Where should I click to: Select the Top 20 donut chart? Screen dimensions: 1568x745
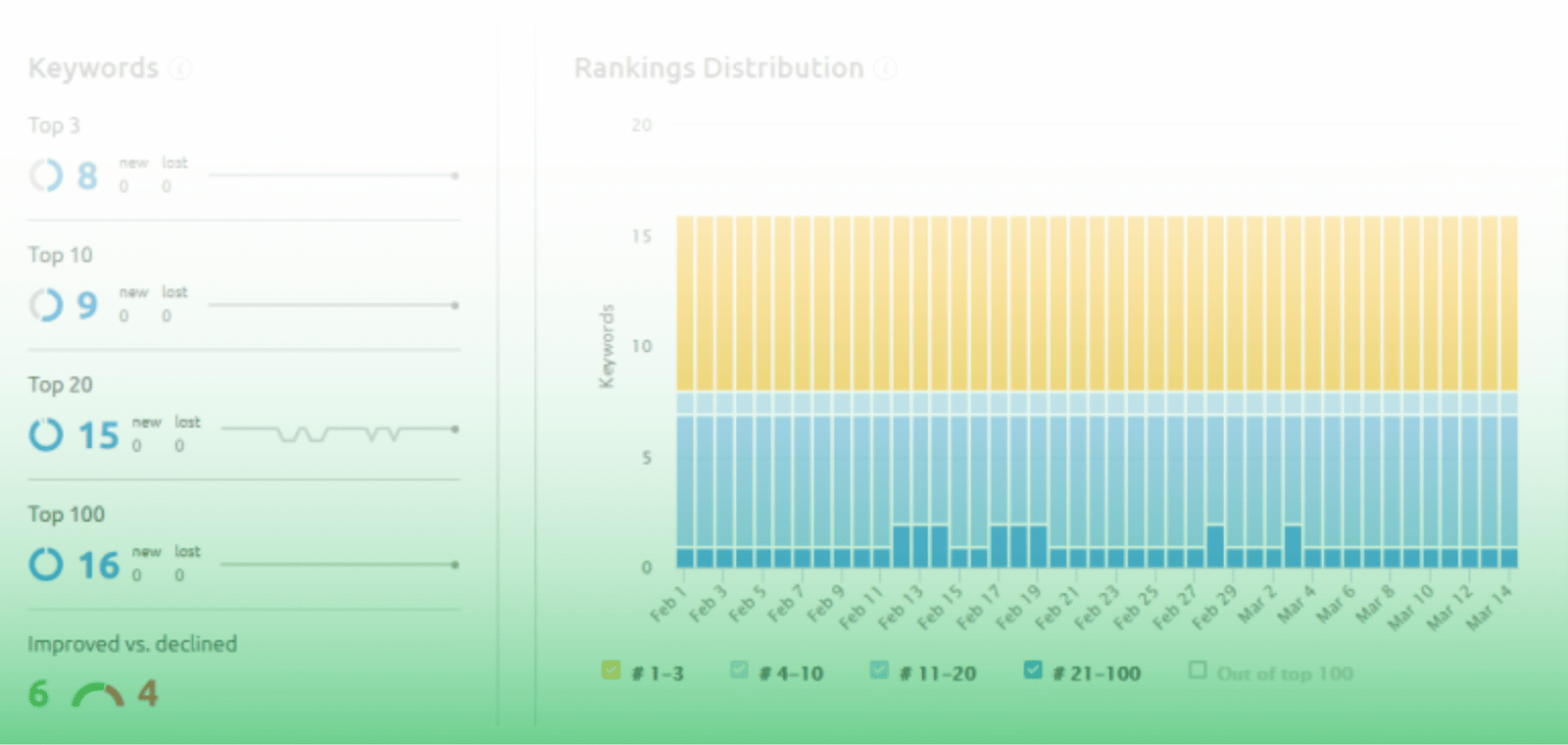pyautogui.click(x=45, y=434)
